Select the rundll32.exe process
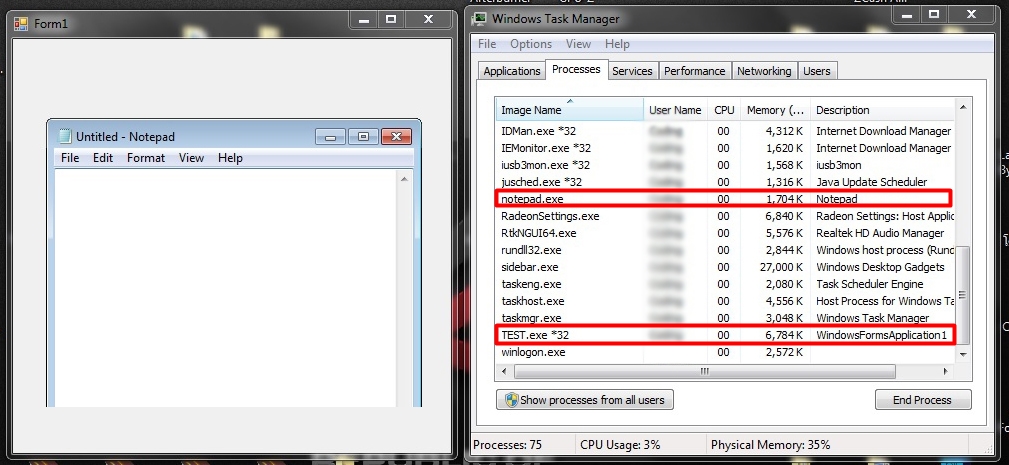Screen dimensions: 1009x465 click(x=725, y=250)
